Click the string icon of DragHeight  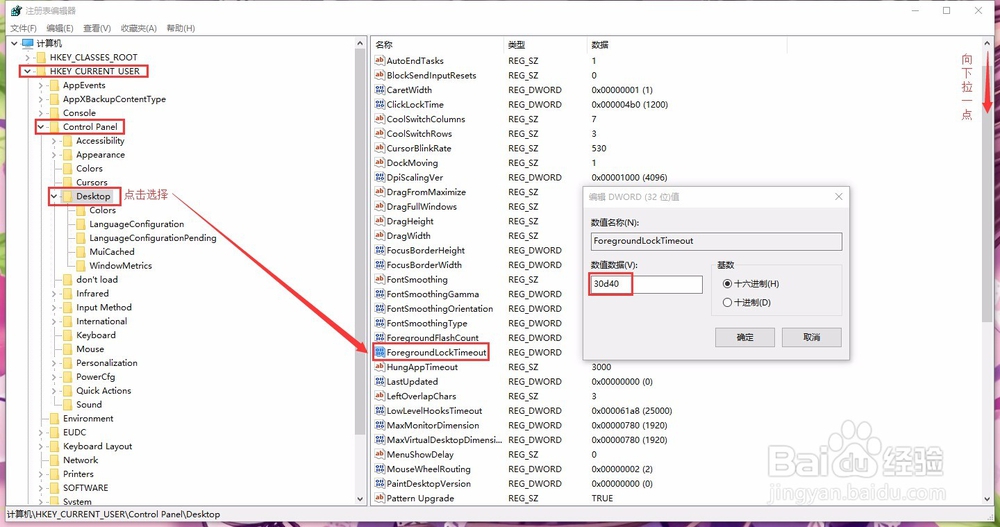coord(379,221)
